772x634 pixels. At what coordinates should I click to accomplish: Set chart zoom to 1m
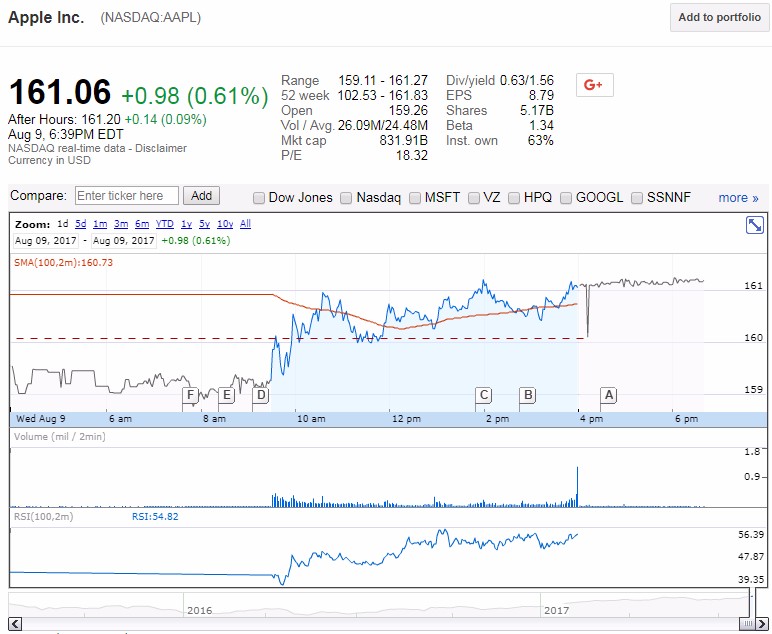[x=100, y=224]
